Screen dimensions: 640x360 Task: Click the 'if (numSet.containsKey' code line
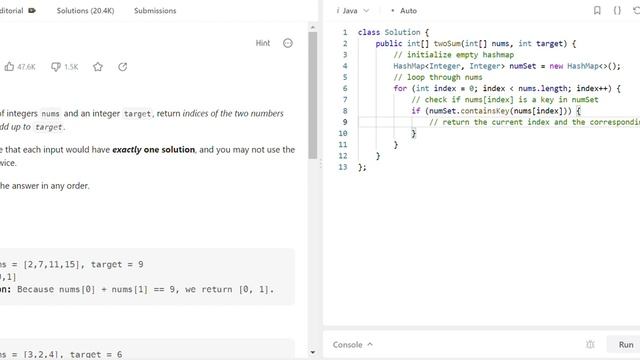[x=496, y=111]
